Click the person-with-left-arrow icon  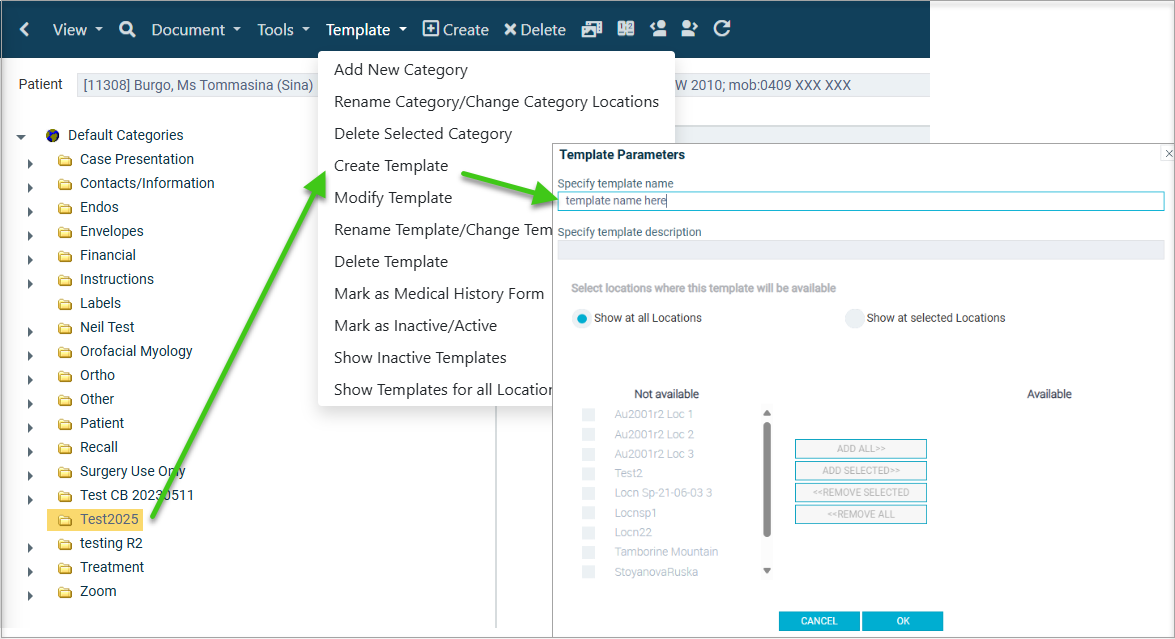click(x=658, y=28)
